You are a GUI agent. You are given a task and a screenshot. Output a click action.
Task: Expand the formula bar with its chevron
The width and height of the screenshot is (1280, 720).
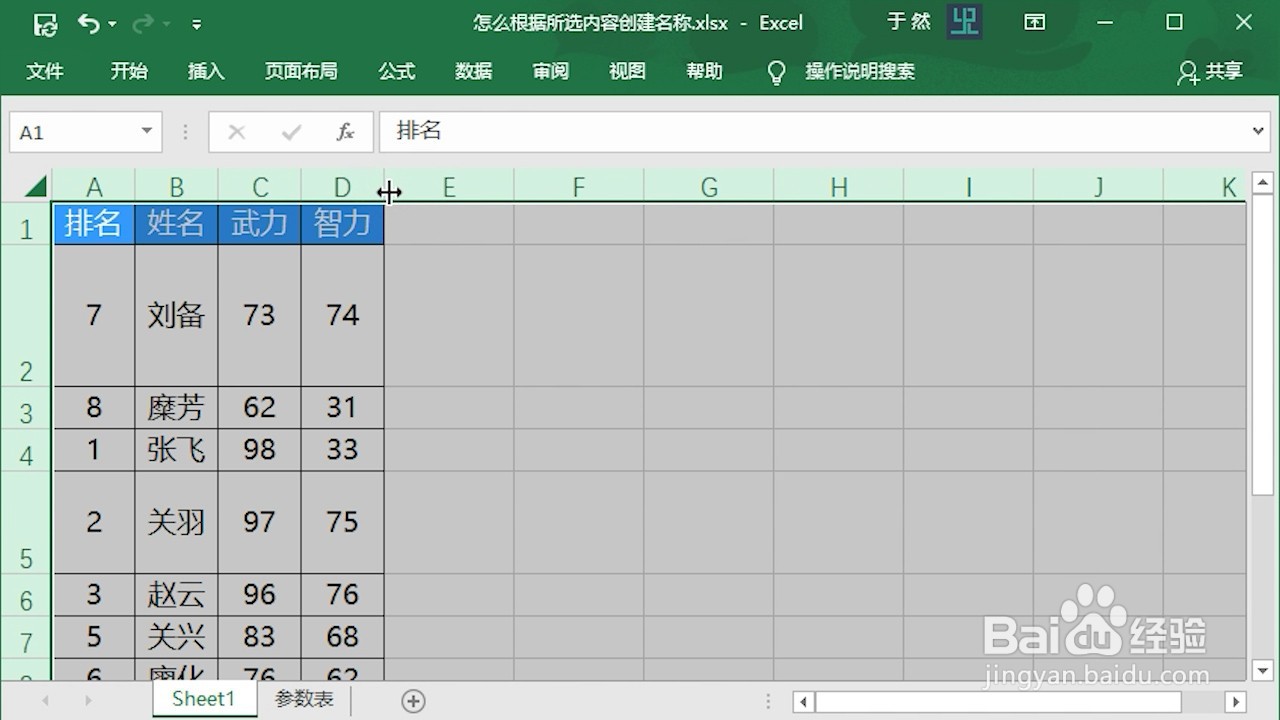point(1260,131)
